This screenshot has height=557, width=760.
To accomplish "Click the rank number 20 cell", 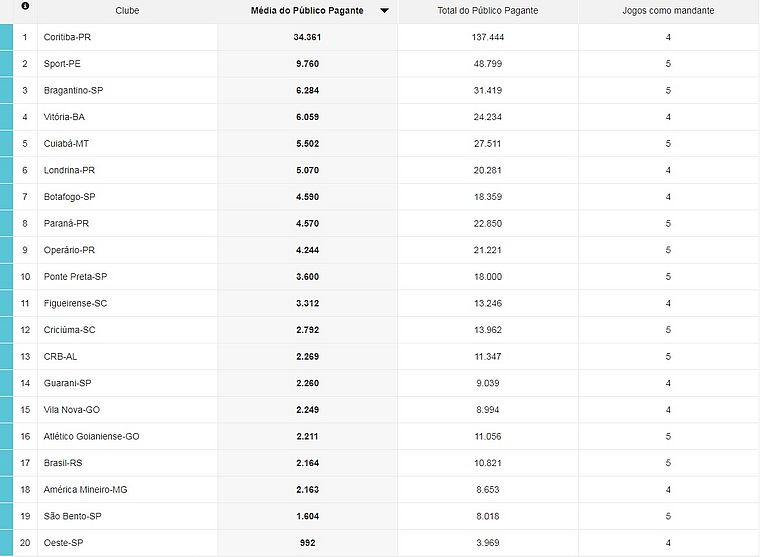I will 25,543.
